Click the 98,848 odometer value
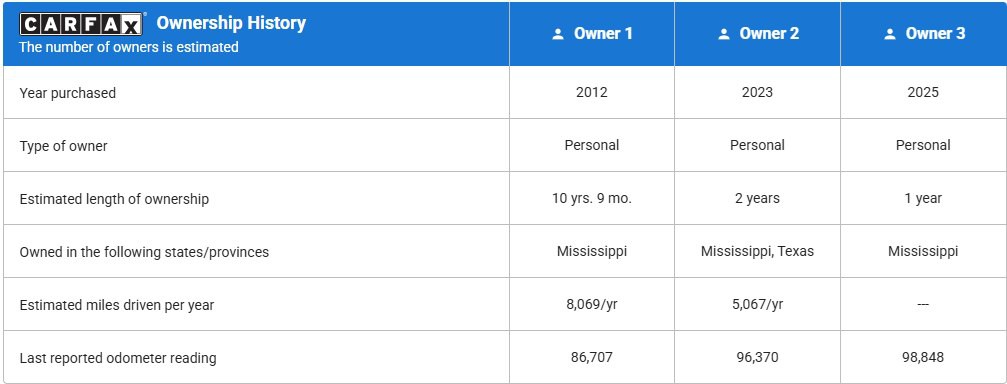Image resolution: width=1007 pixels, height=384 pixels. pyautogui.click(x=923, y=358)
